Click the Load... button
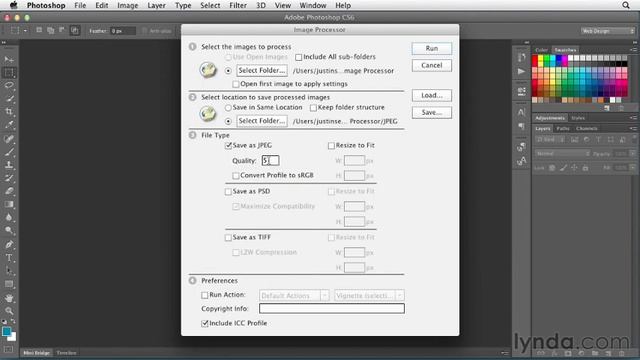Viewport: 640px width, 360px height. click(431, 96)
